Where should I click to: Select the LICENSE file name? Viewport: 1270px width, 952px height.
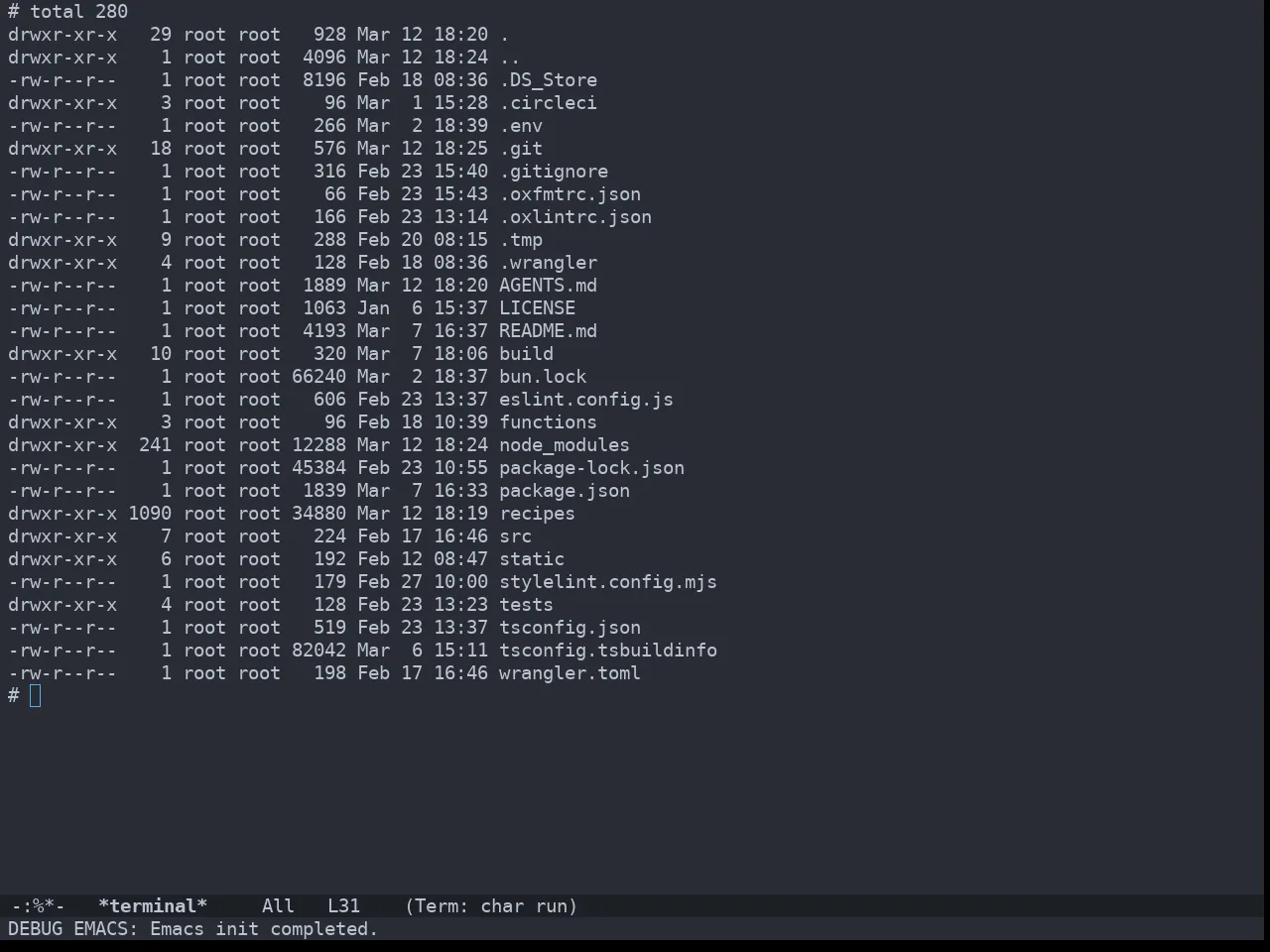pos(537,308)
